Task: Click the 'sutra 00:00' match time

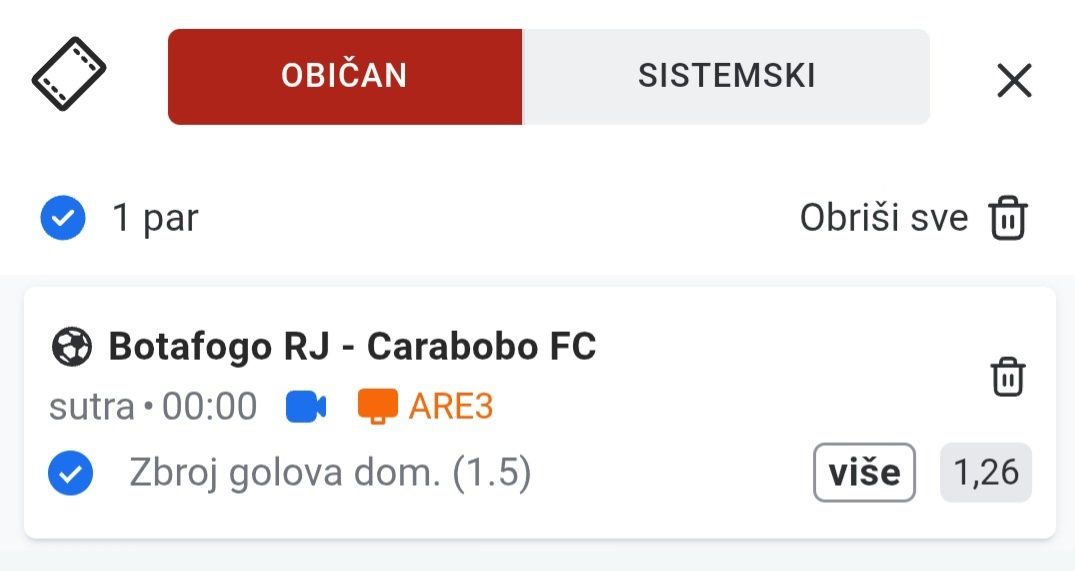Action: point(153,406)
